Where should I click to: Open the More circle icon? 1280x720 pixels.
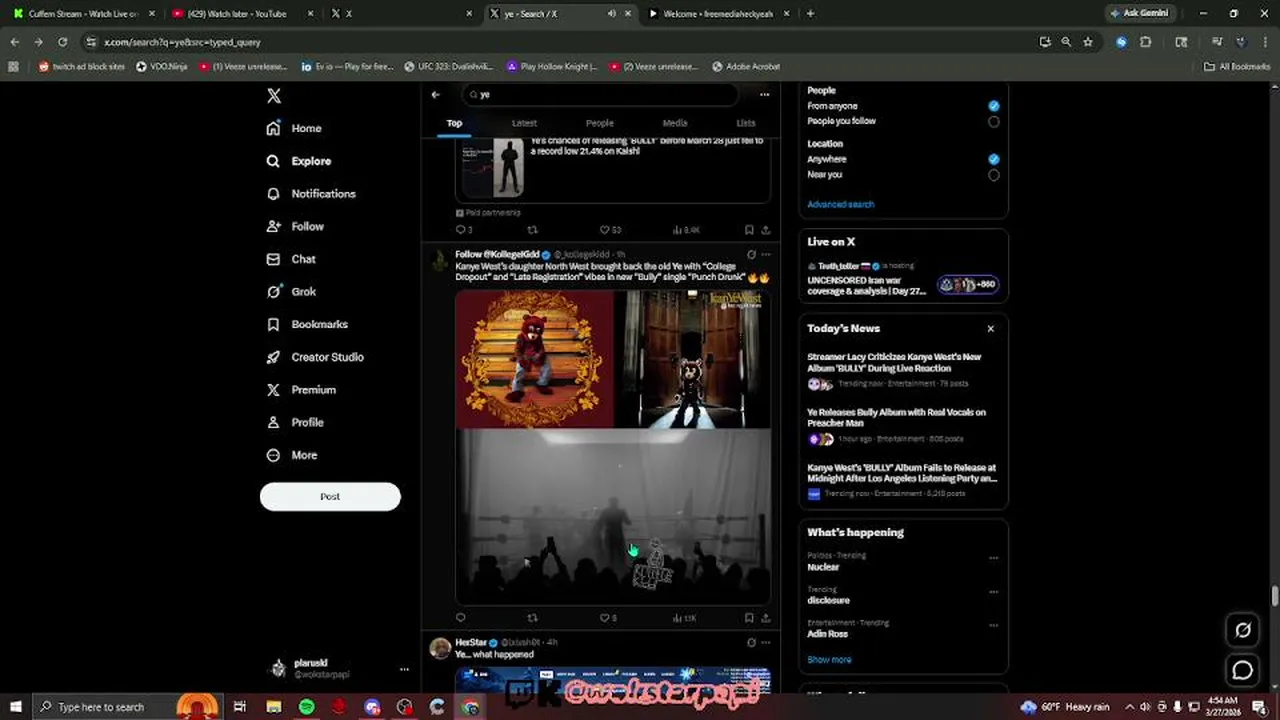coord(273,455)
